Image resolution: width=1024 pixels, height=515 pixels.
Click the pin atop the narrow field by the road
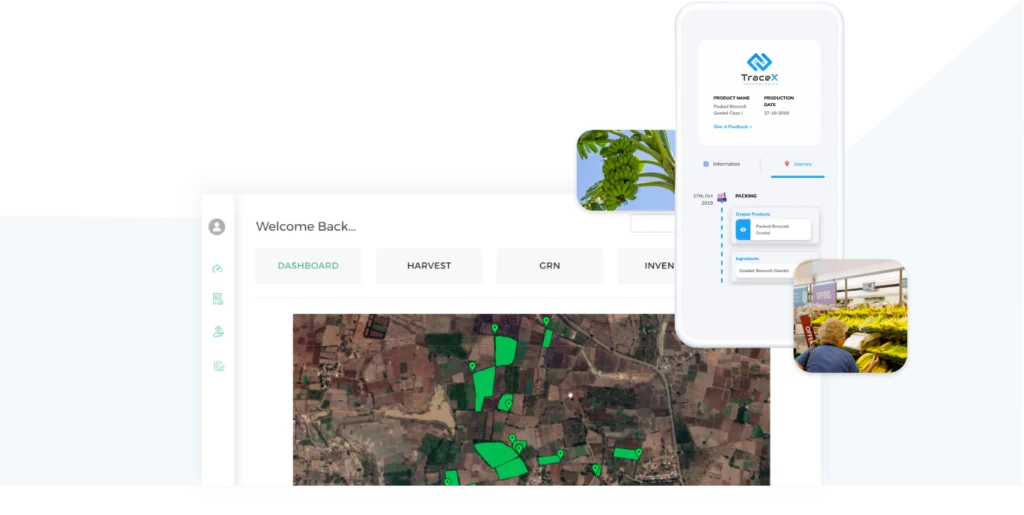tap(546, 321)
